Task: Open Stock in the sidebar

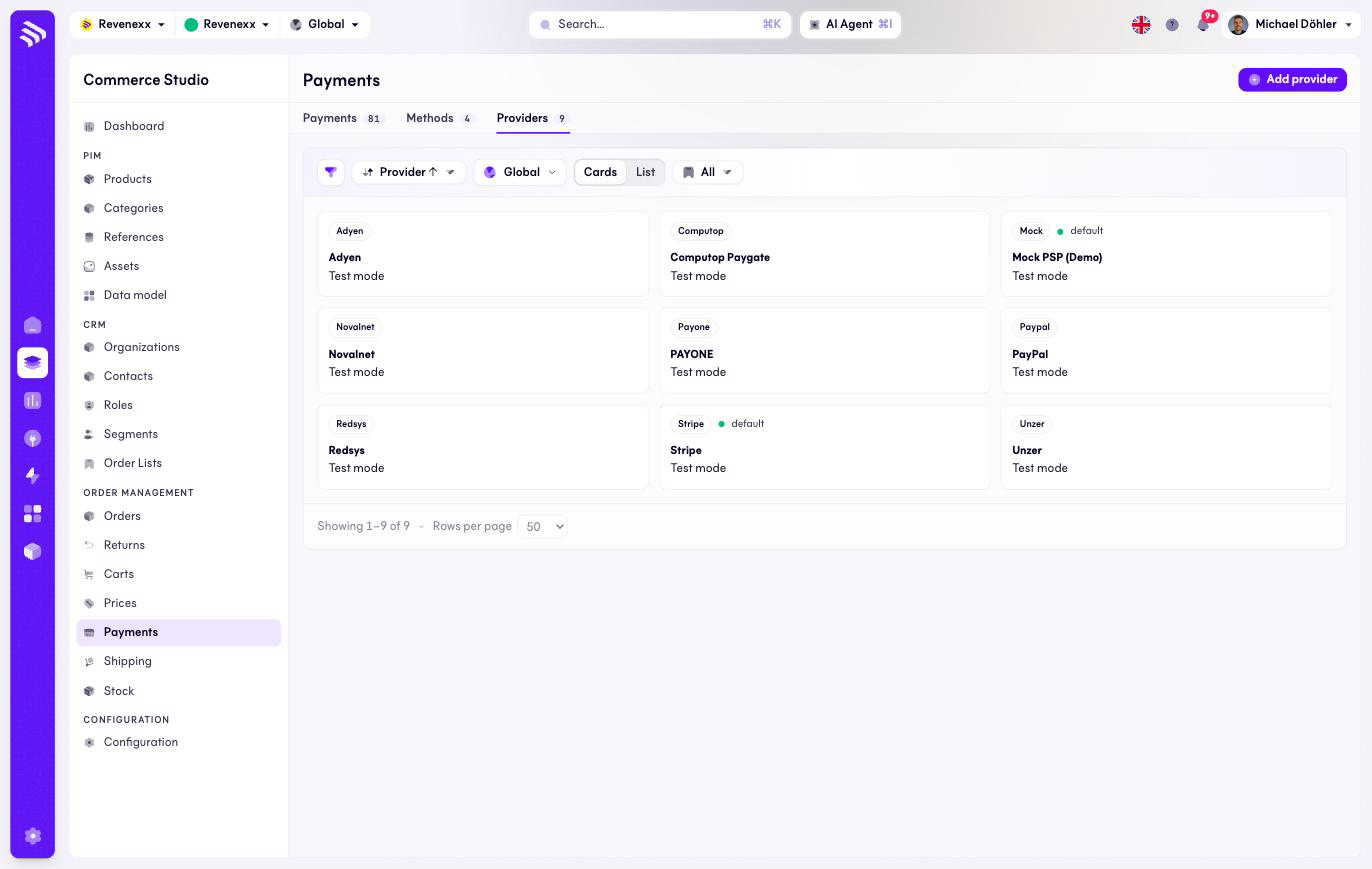Action: [179, 691]
